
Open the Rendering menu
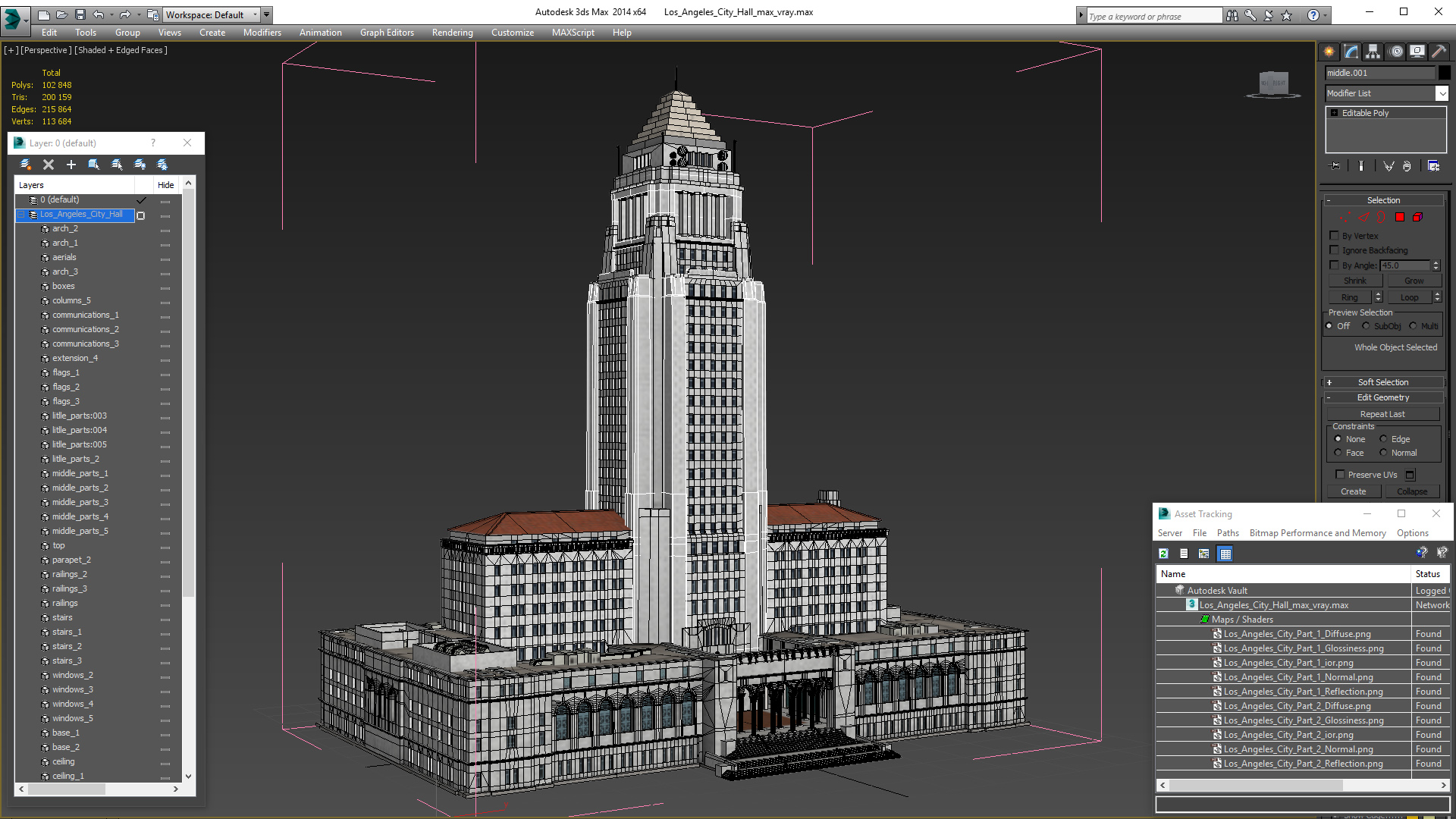(453, 33)
